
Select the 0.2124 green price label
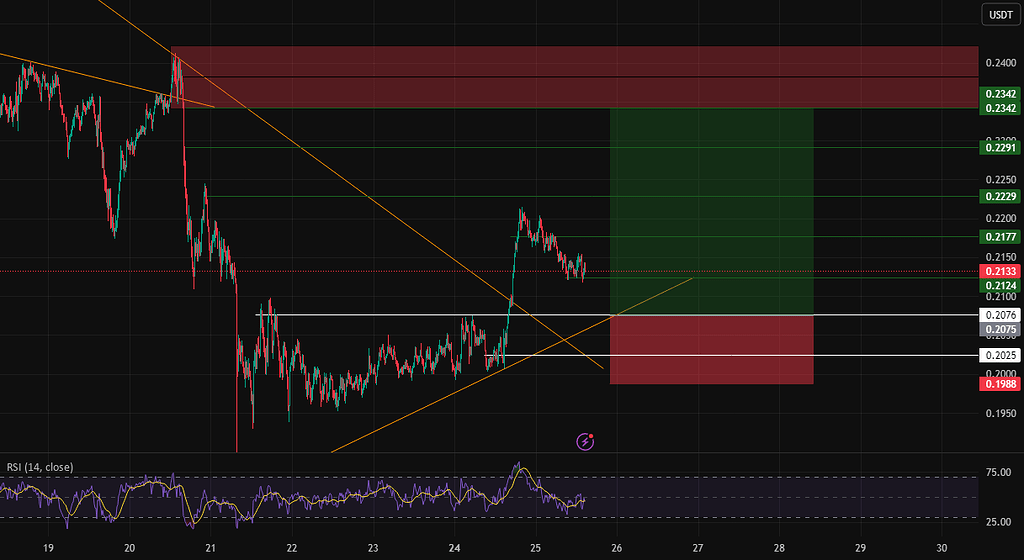[1000, 286]
